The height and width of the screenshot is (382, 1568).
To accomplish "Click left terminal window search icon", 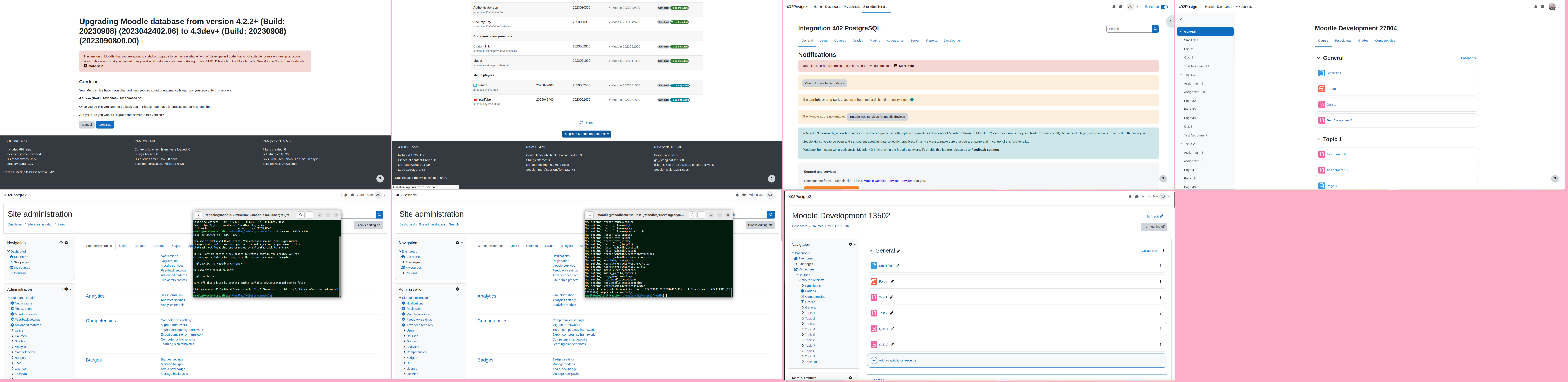I will (x=301, y=215).
